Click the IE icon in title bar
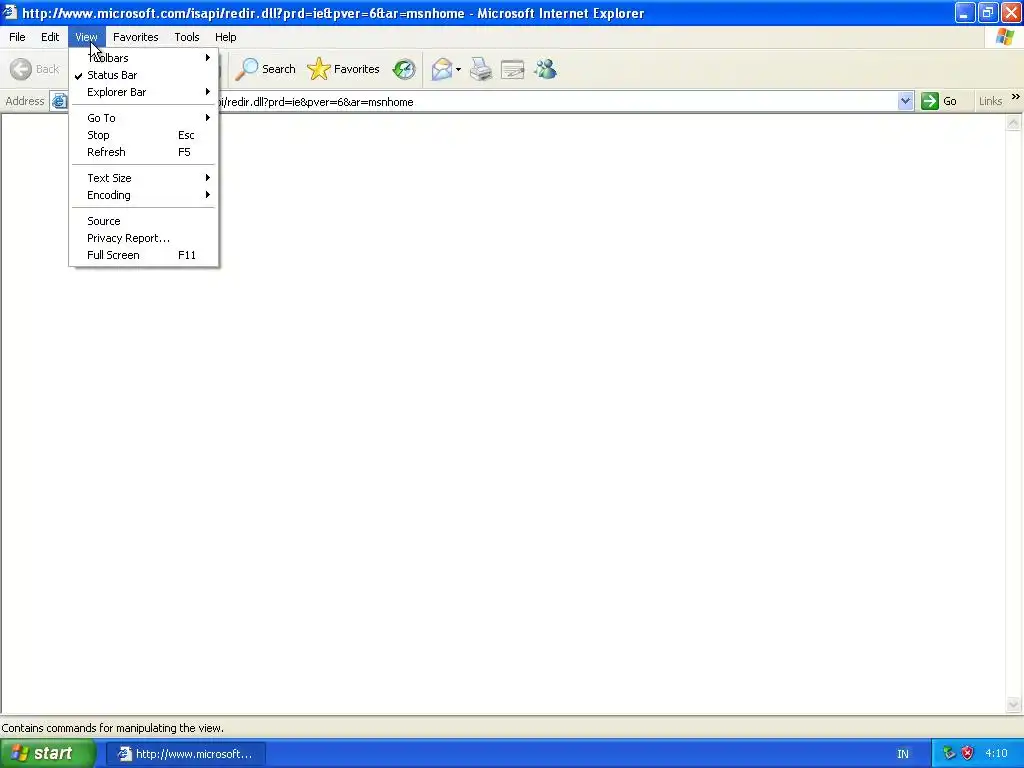The height and width of the screenshot is (768, 1024). pyautogui.click(x=9, y=12)
